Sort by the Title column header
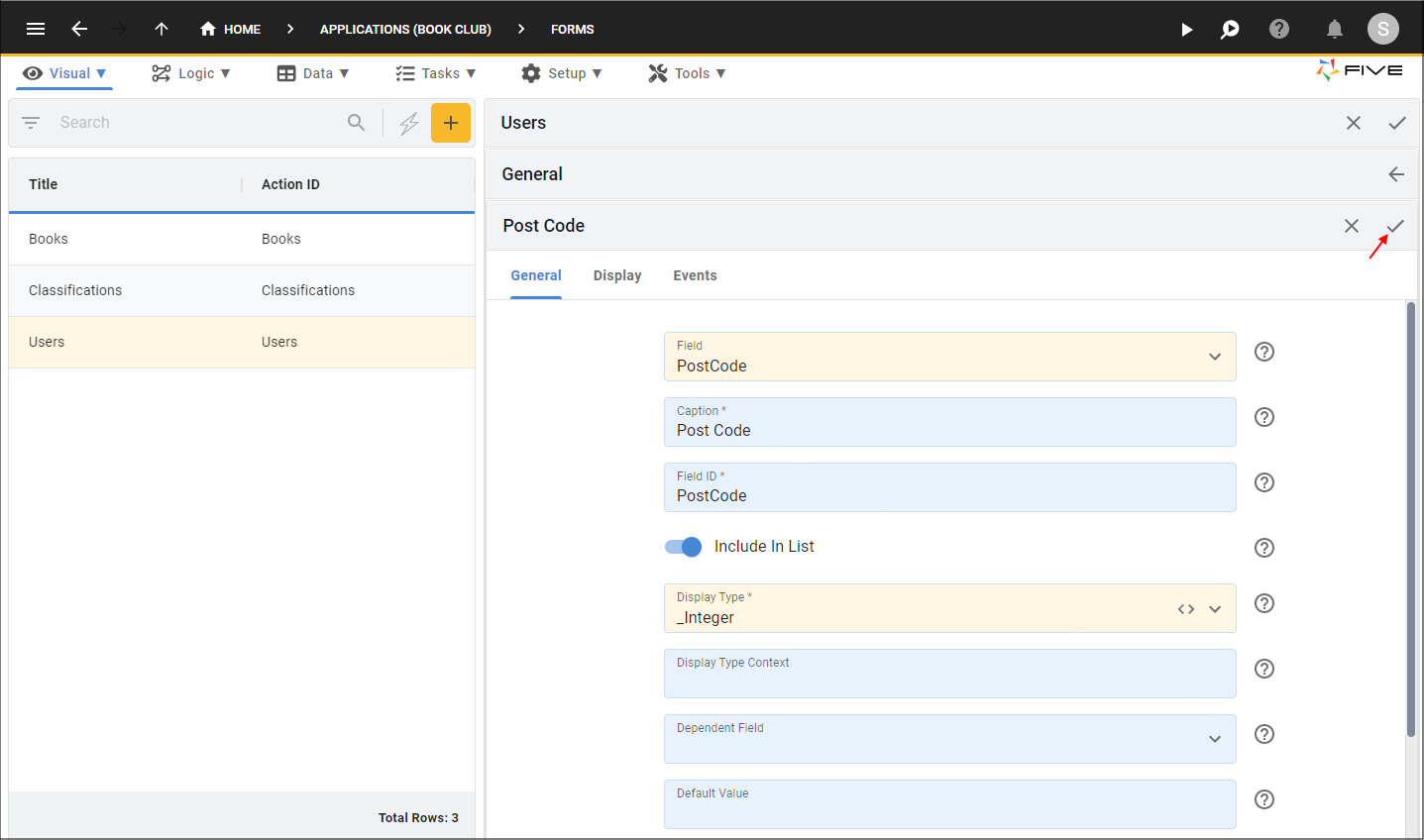The height and width of the screenshot is (840, 1424). tap(44, 184)
